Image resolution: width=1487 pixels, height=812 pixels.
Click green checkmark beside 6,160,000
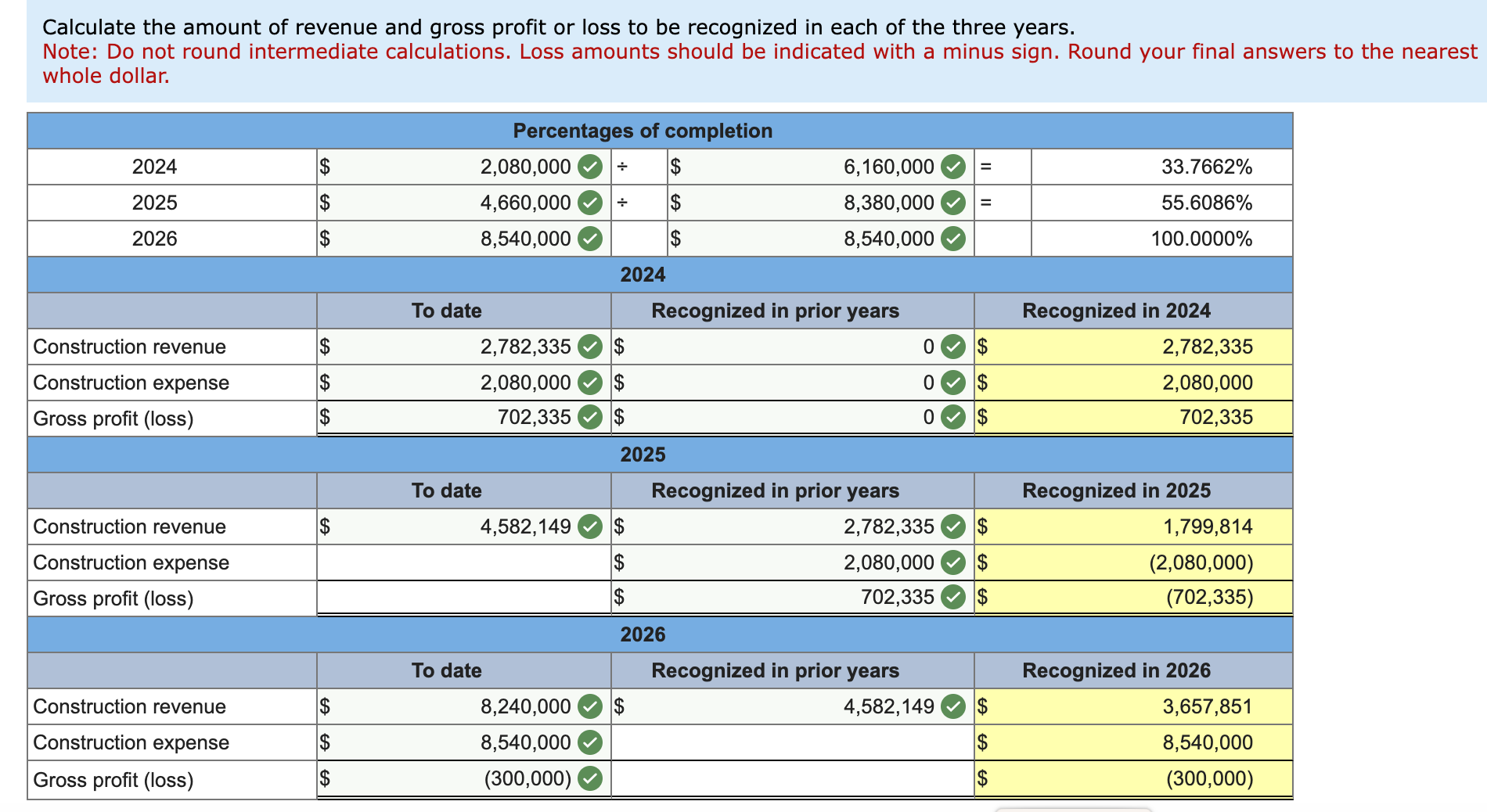pyautogui.click(x=952, y=167)
